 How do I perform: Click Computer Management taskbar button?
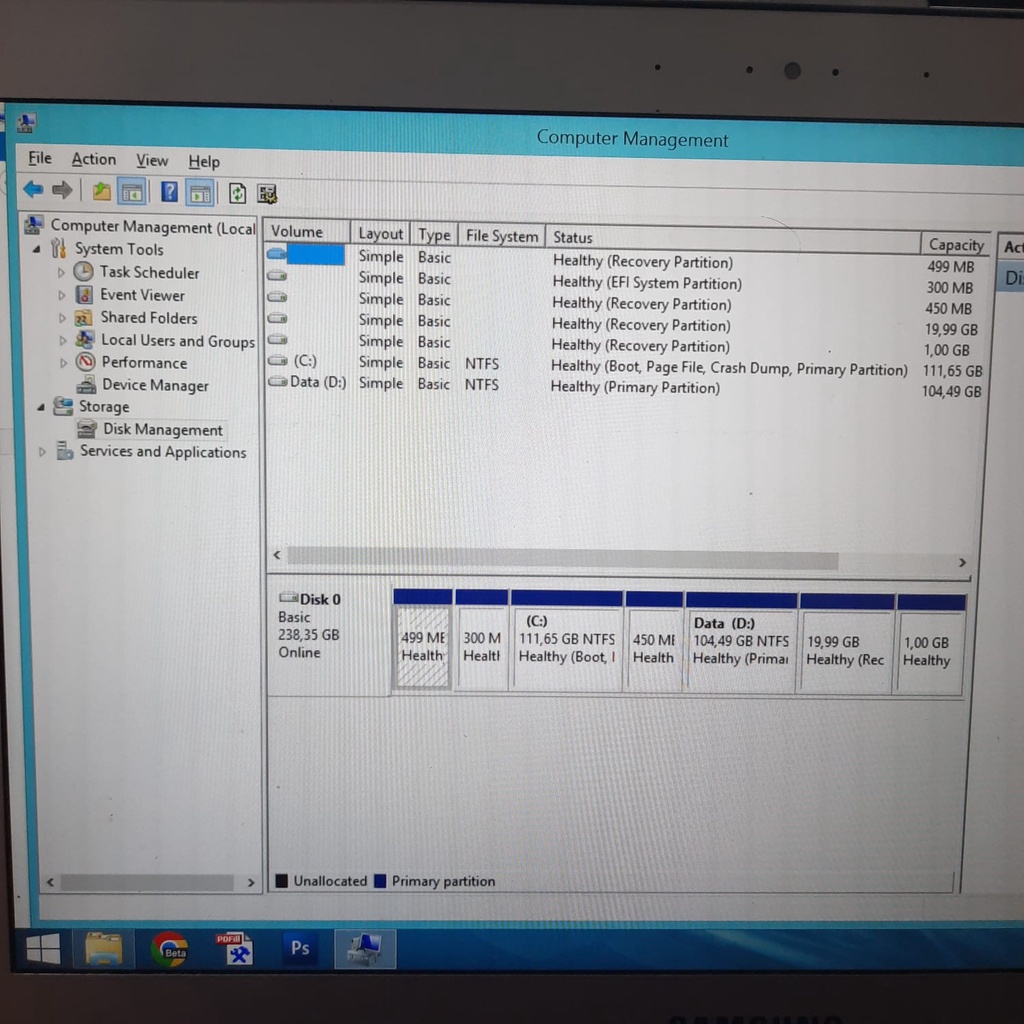pyautogui.click(x=365, y=949)
